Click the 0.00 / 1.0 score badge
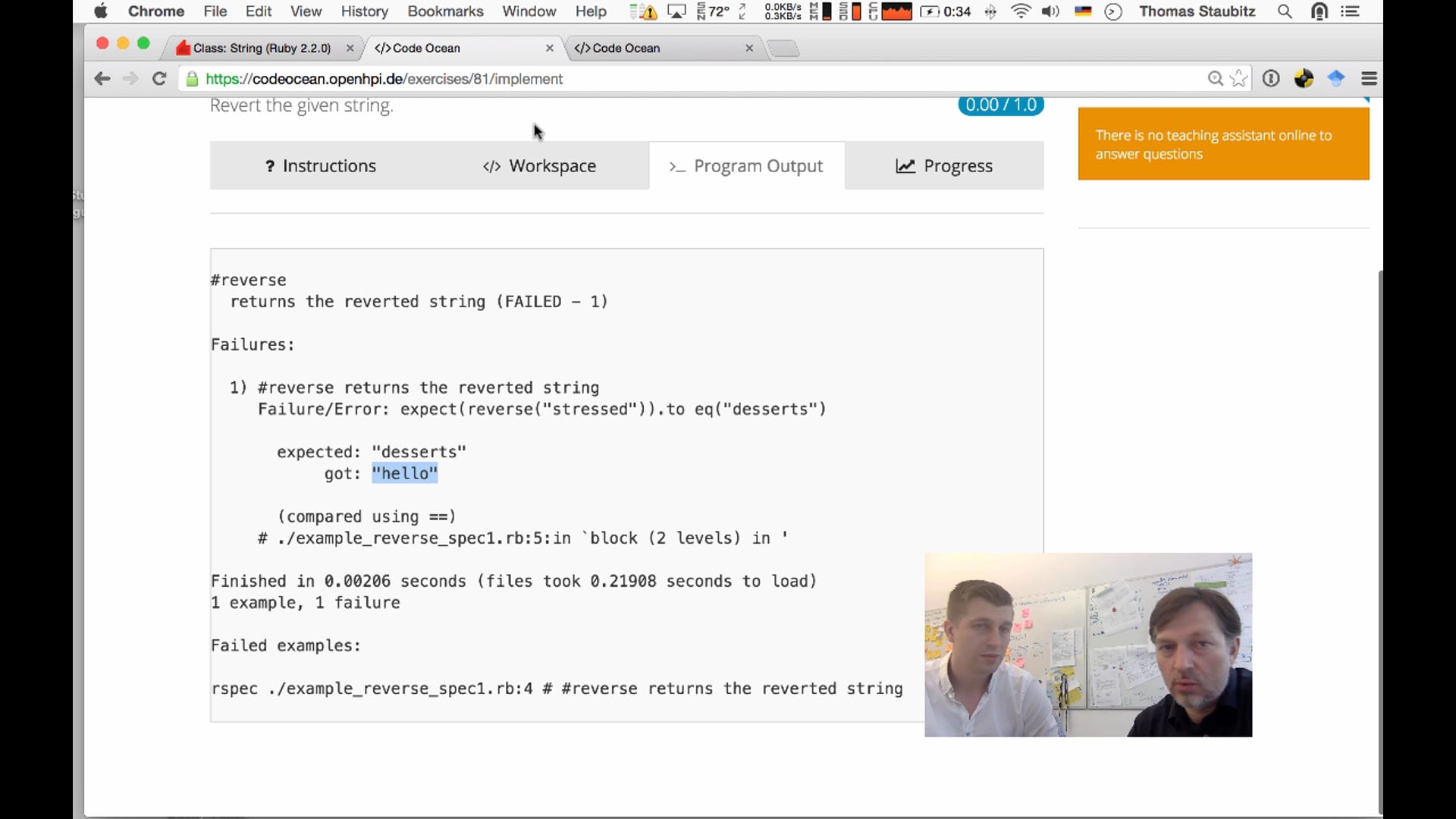The height and width of the screenshot is (819, 1456). pyautogui.click(x=1000, y=105)
